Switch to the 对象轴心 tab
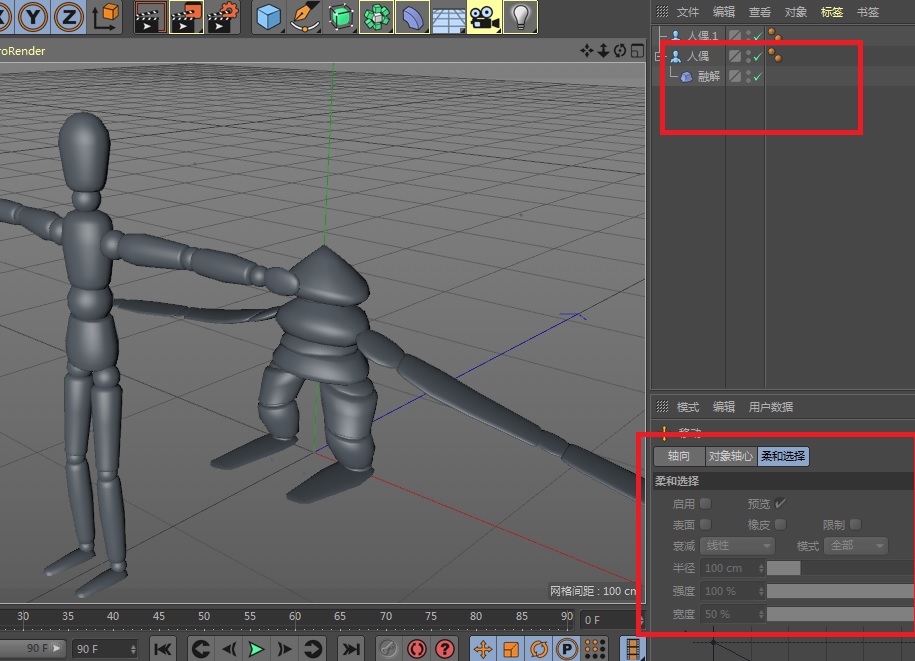915x661 pixels. tap(731, 456)
